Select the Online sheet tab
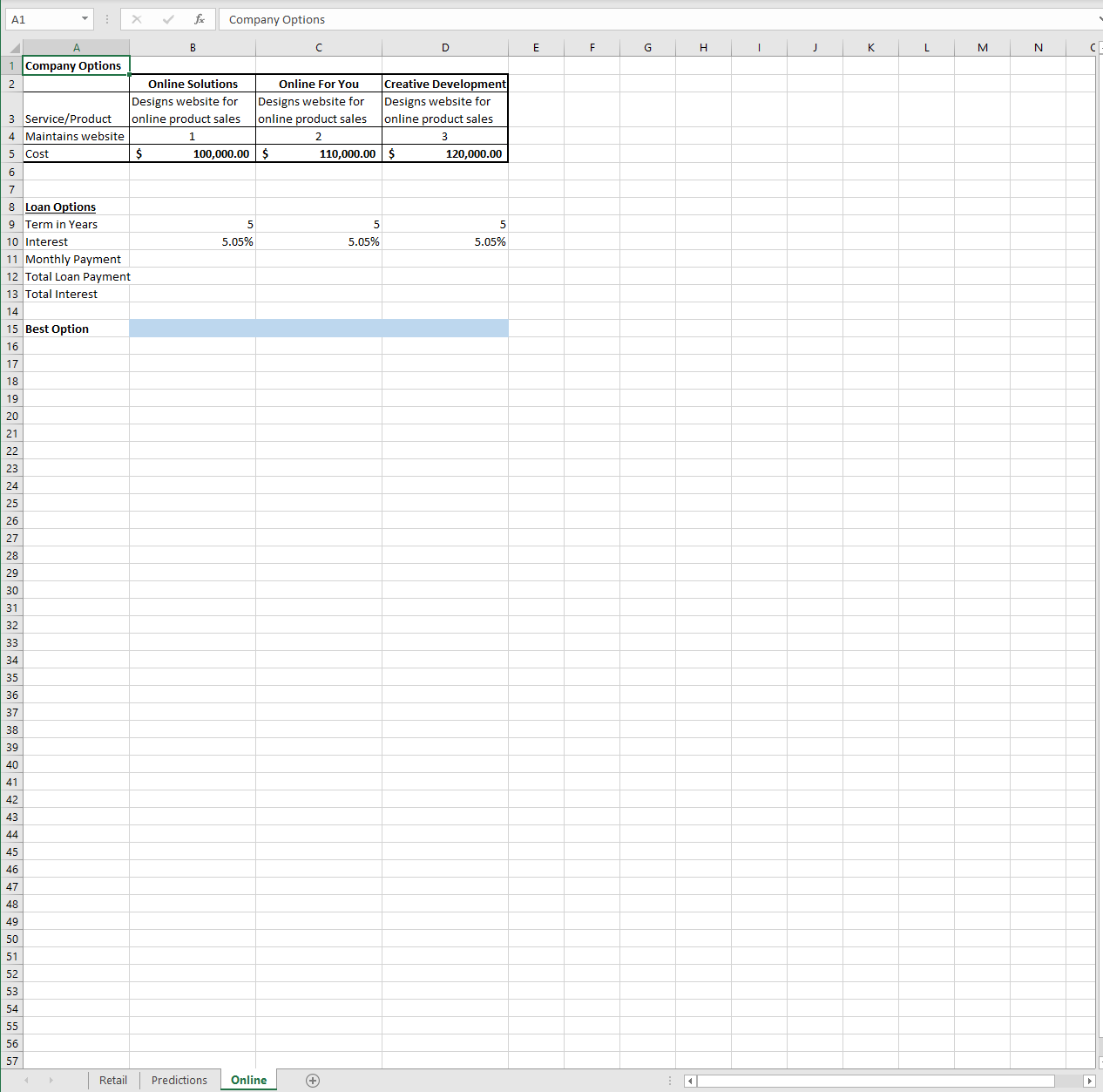The image size is (1103, 1092). (x=247, y=1080)
